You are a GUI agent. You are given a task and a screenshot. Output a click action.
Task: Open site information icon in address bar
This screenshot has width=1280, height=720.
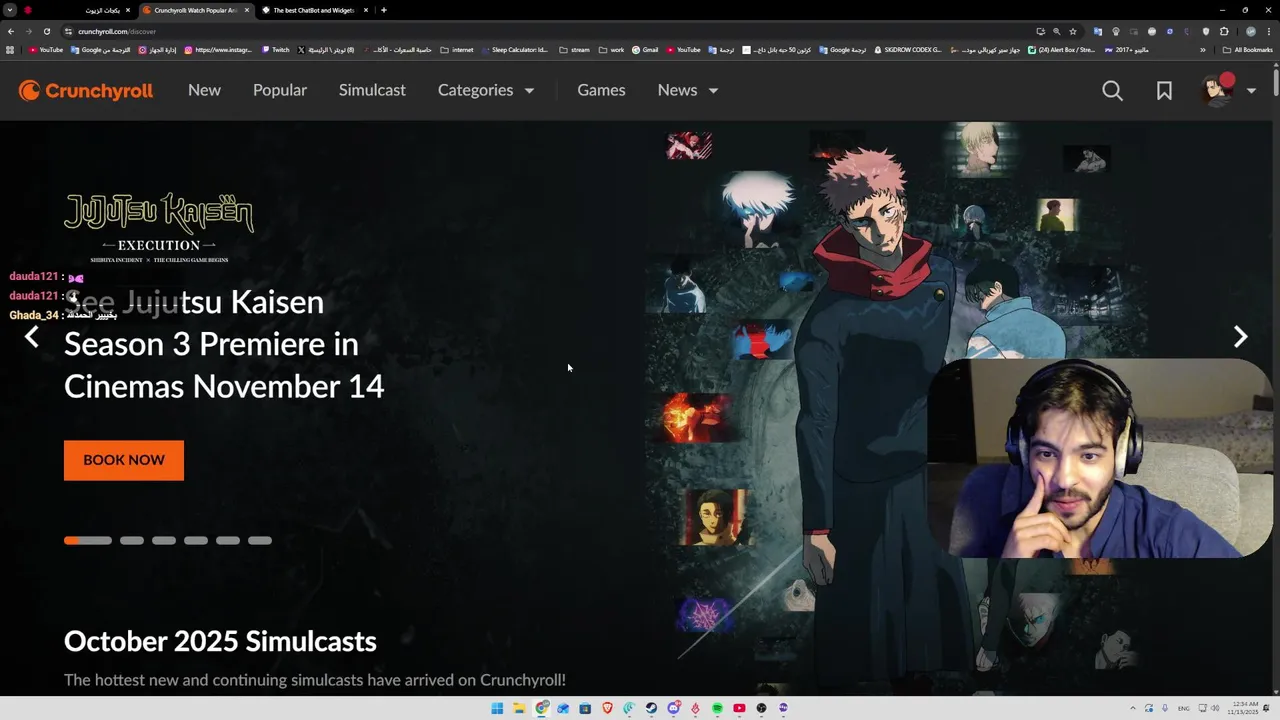point(68,31)
